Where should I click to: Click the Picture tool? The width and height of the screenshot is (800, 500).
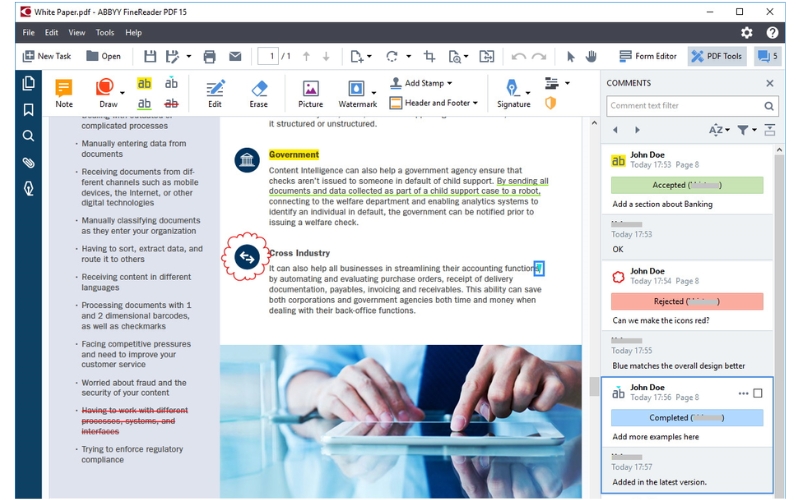(x=311, y=93)
